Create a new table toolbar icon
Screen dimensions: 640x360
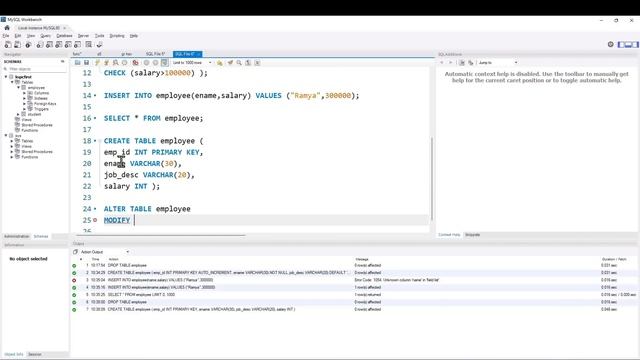(49, 44)
